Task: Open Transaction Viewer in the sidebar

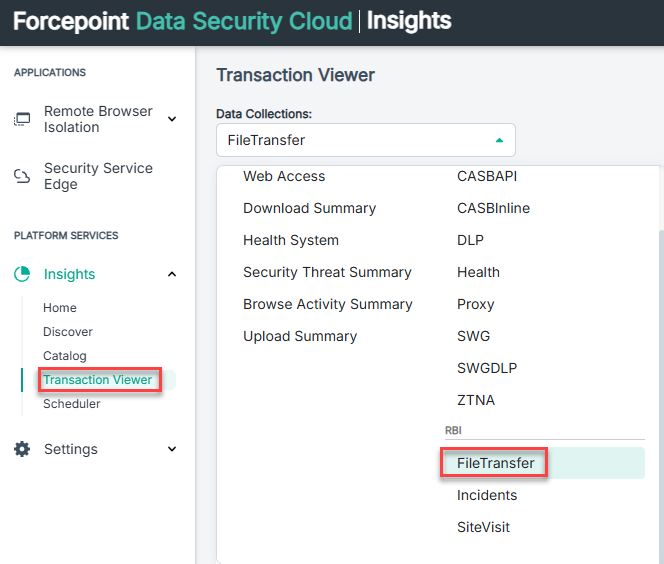Action: pyautogui.click(x=98, y=380)
